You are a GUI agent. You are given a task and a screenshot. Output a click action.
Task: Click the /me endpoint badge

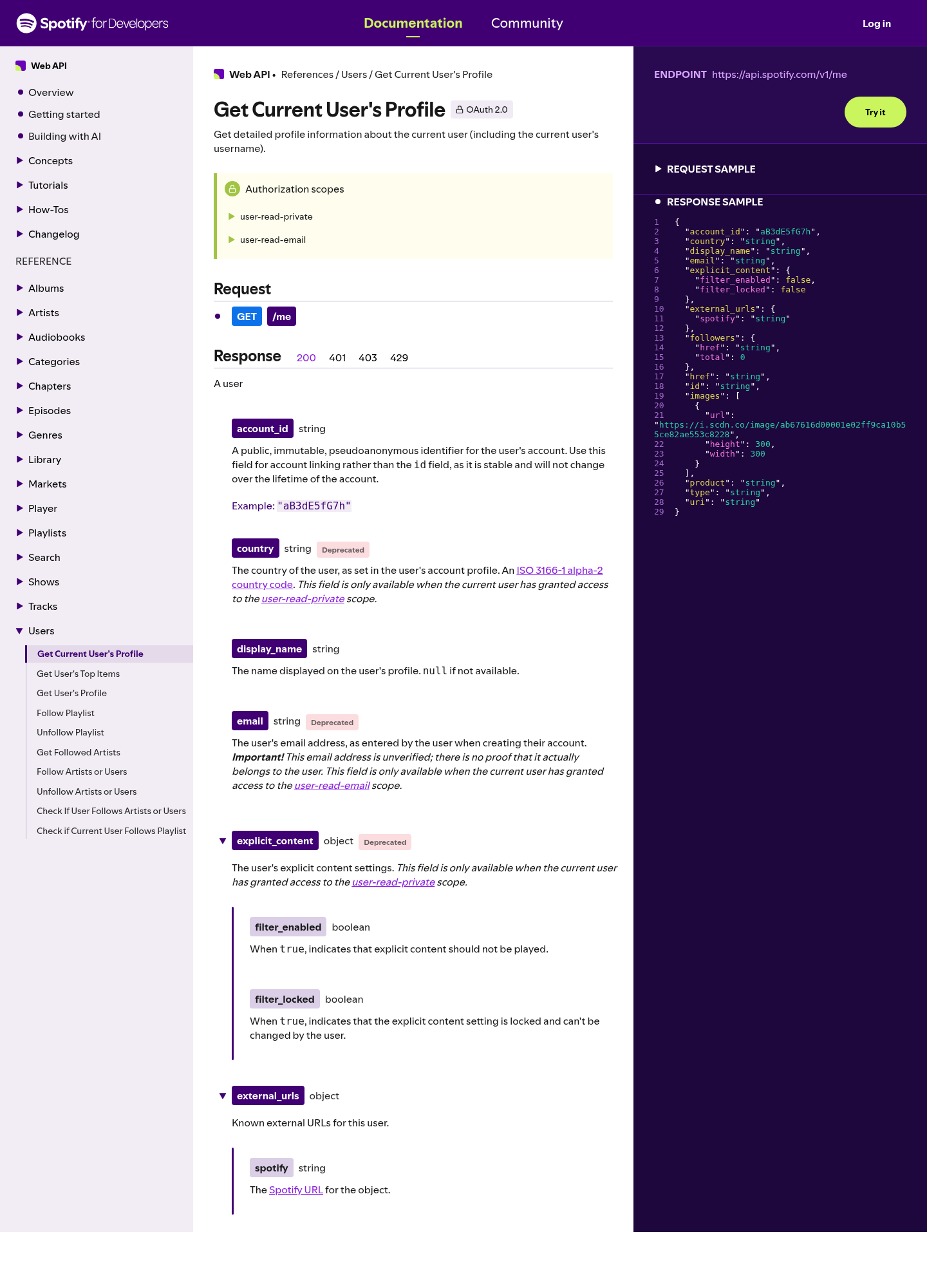(x=281, y=316)
